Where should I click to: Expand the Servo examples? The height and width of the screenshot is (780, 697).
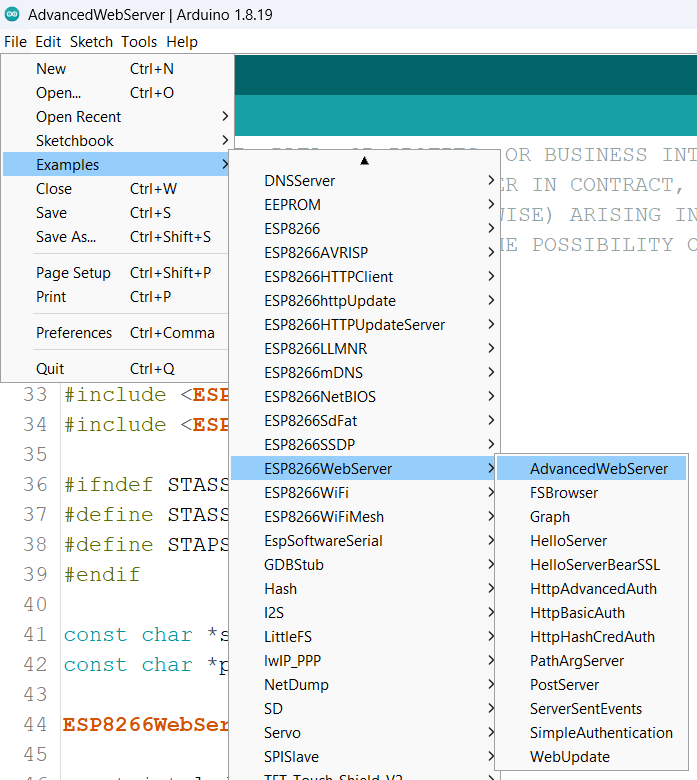[x=364, y=732]
